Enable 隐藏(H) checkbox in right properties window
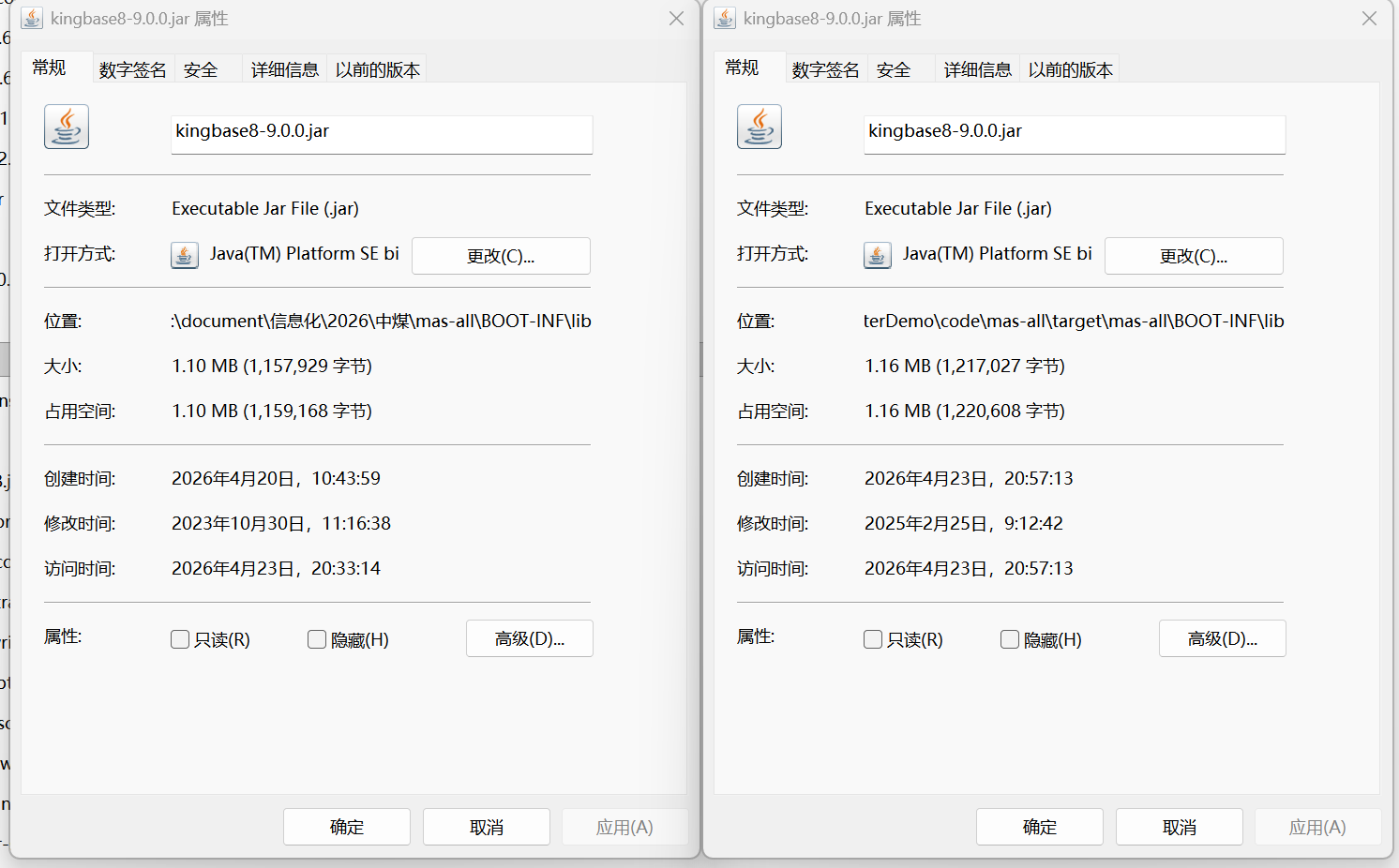This screenshot has height=868, width=1399. tap(1010, 639)
